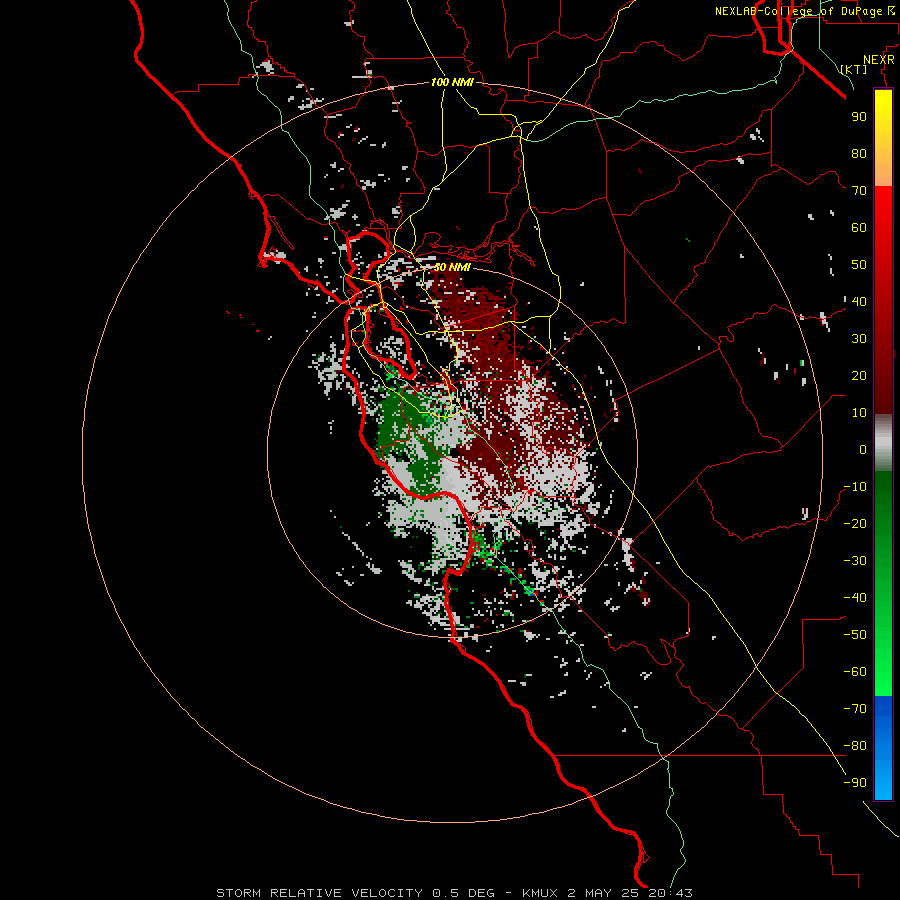Click the 100 NMI range ring label
Viewport: 900px width, 900px height.
pyautogui.click(x=452, y=82)
